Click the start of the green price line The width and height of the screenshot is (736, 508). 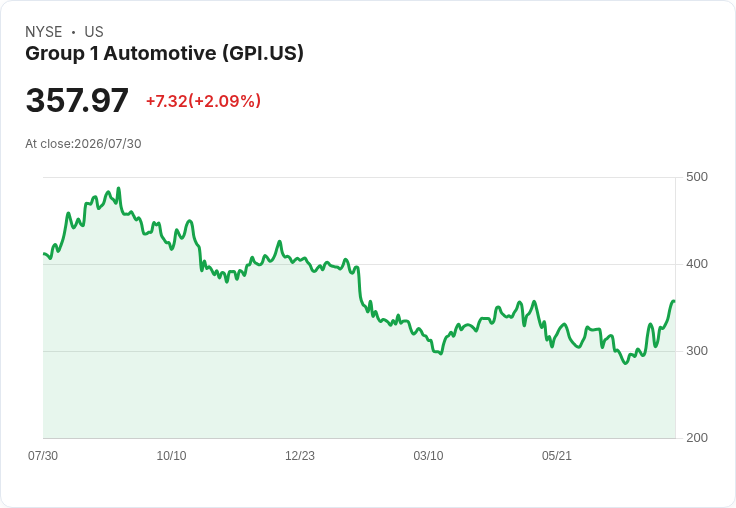click(x=44, y=254)
